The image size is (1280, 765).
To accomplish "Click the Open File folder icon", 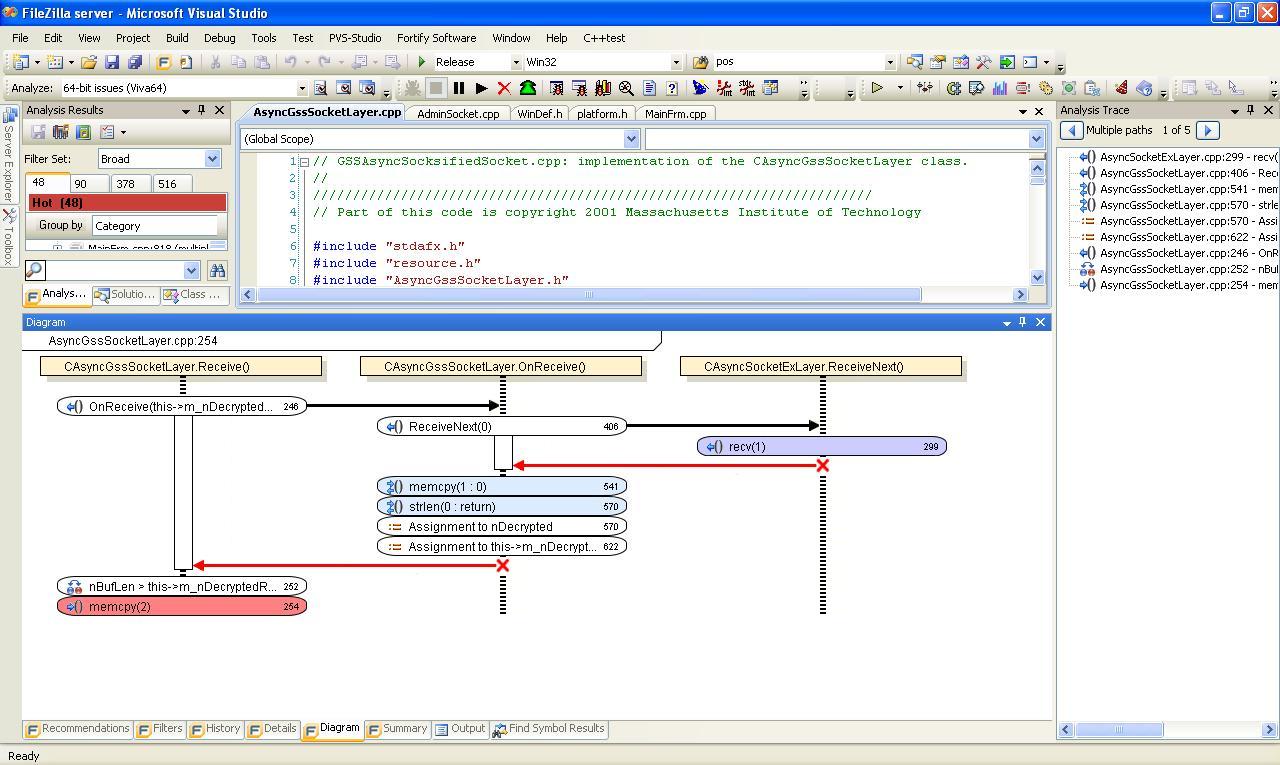I will [x=89, y=62].
